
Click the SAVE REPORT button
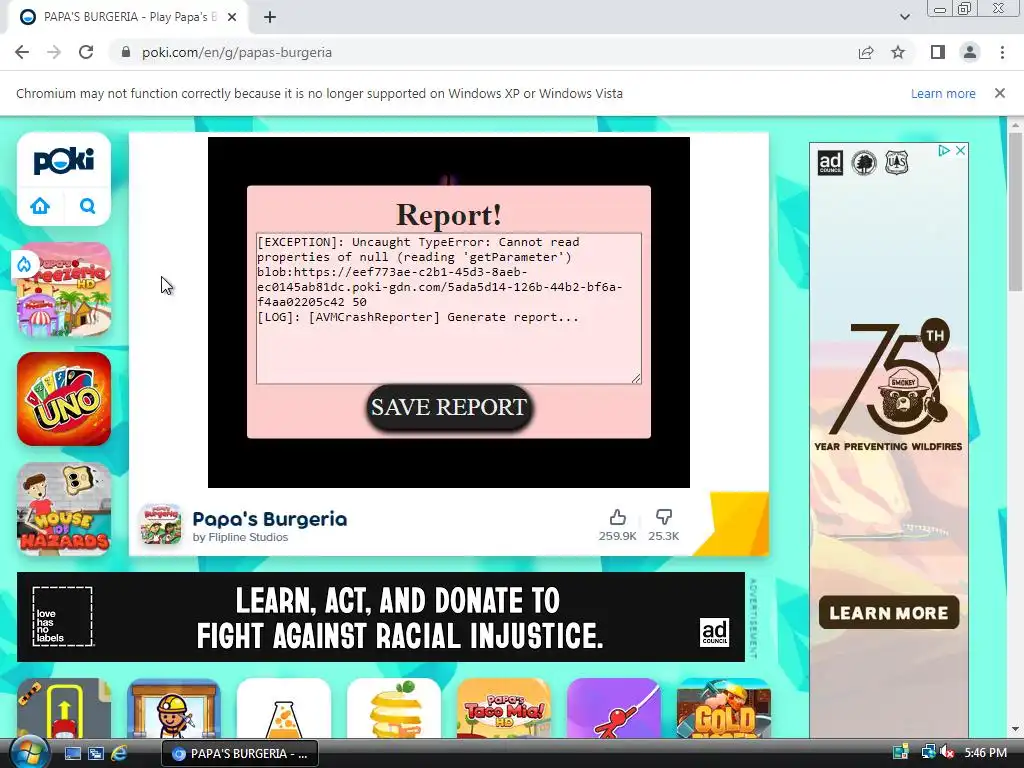(449, 407)
